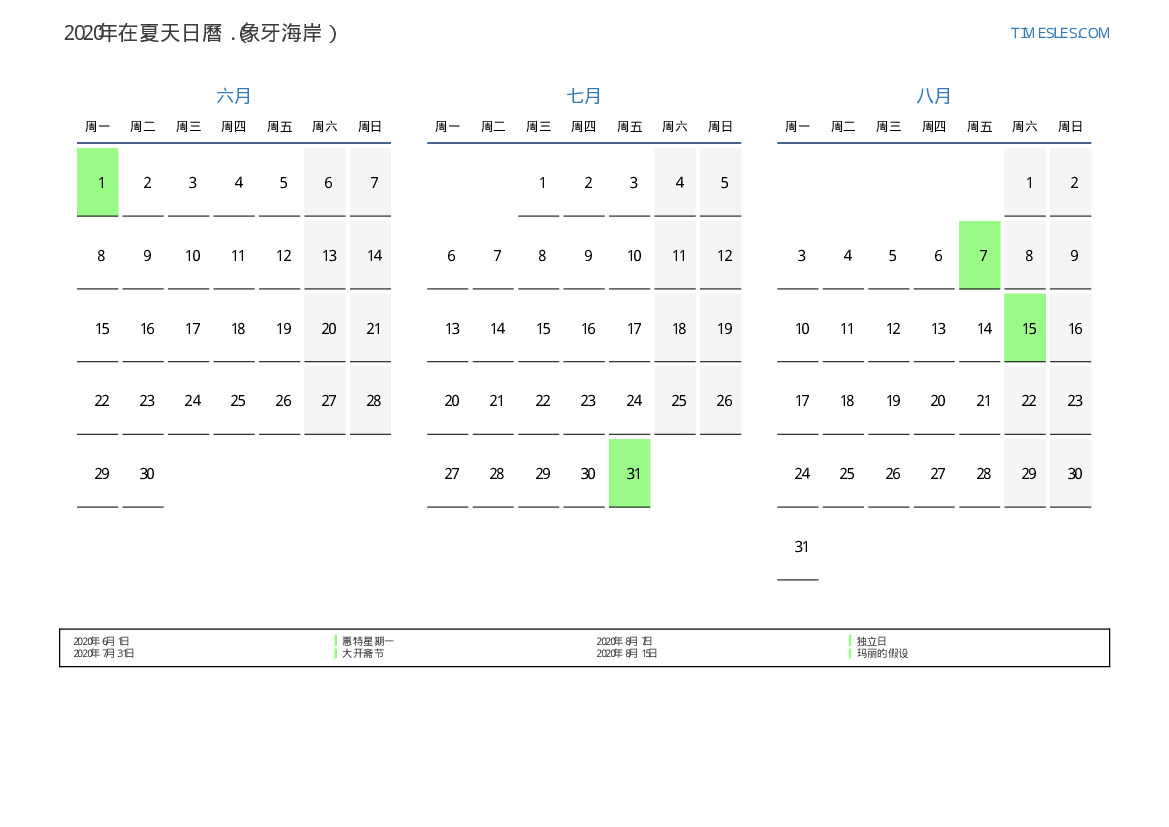Select highlighted June 1 holiday cell
Image resolution: width=1169 pixels, height=827 pixels.
98,182
